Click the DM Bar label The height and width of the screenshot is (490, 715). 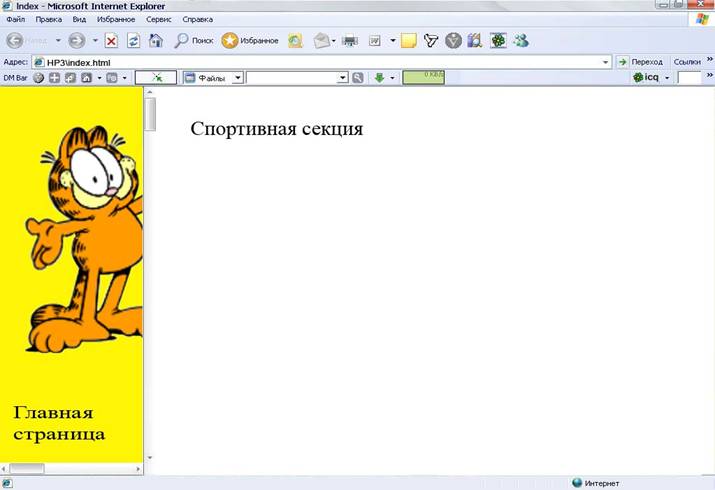click(16, 78)
